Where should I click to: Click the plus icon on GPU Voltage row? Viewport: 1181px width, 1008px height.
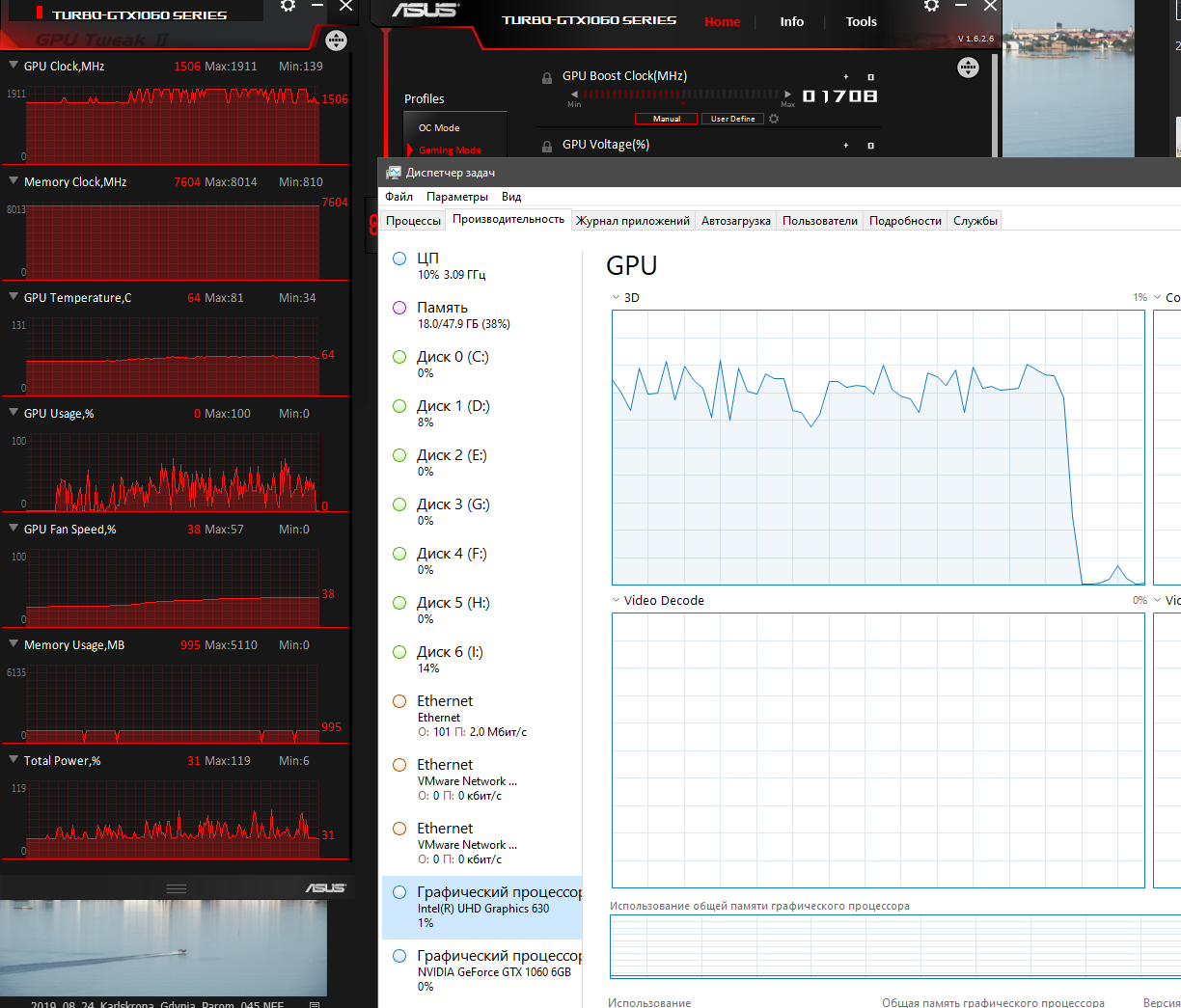point(846,146)
